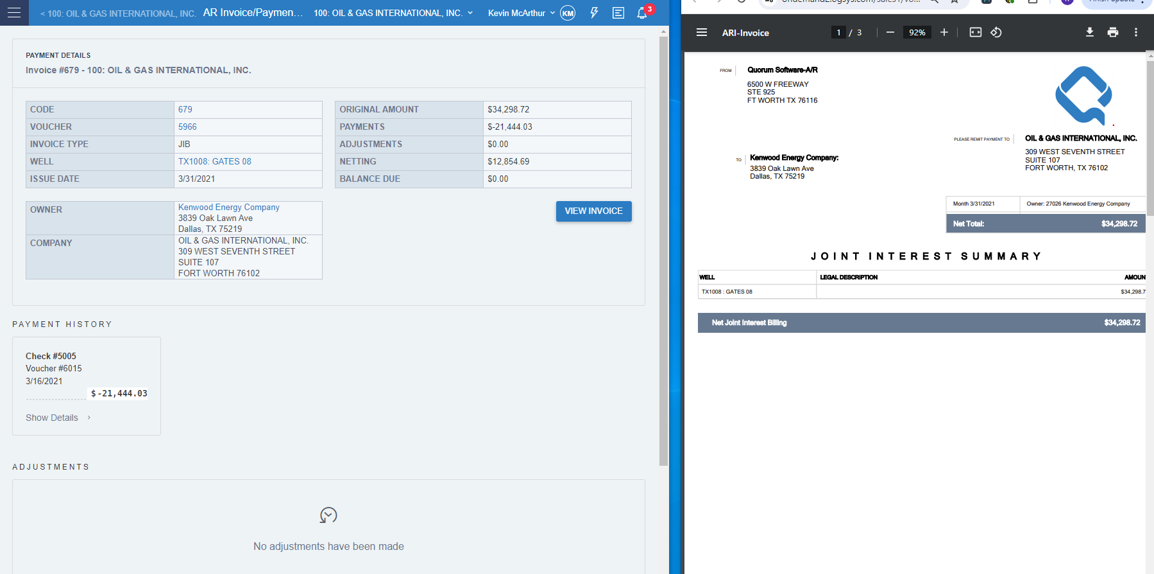Click the 92% zoom level field
The image size is (1154, 574).
[x=917, y=32]
